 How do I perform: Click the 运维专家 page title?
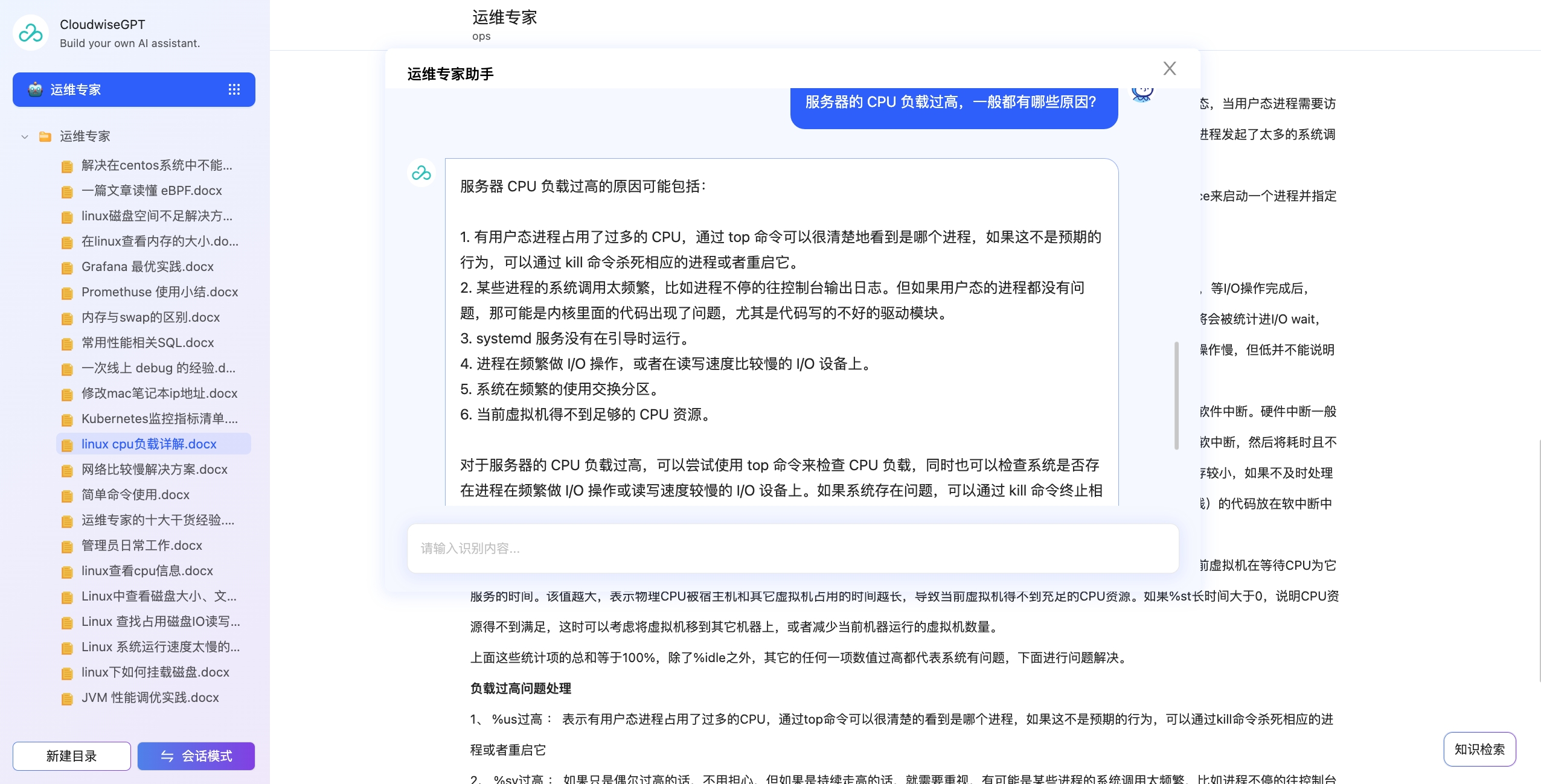tap(505, 18)
